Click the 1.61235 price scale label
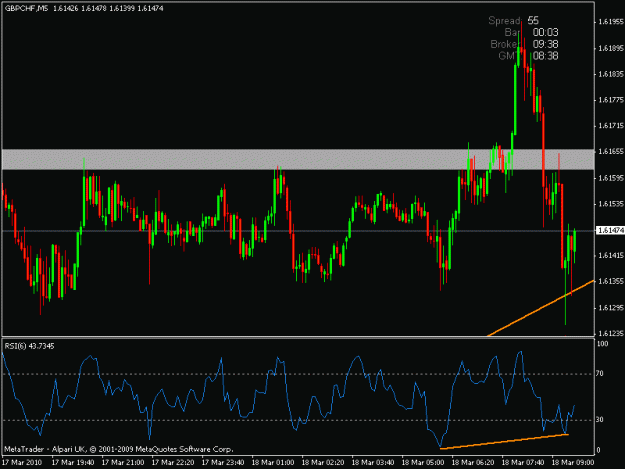Viewport: 625px width, 469px height. [610, 334]
